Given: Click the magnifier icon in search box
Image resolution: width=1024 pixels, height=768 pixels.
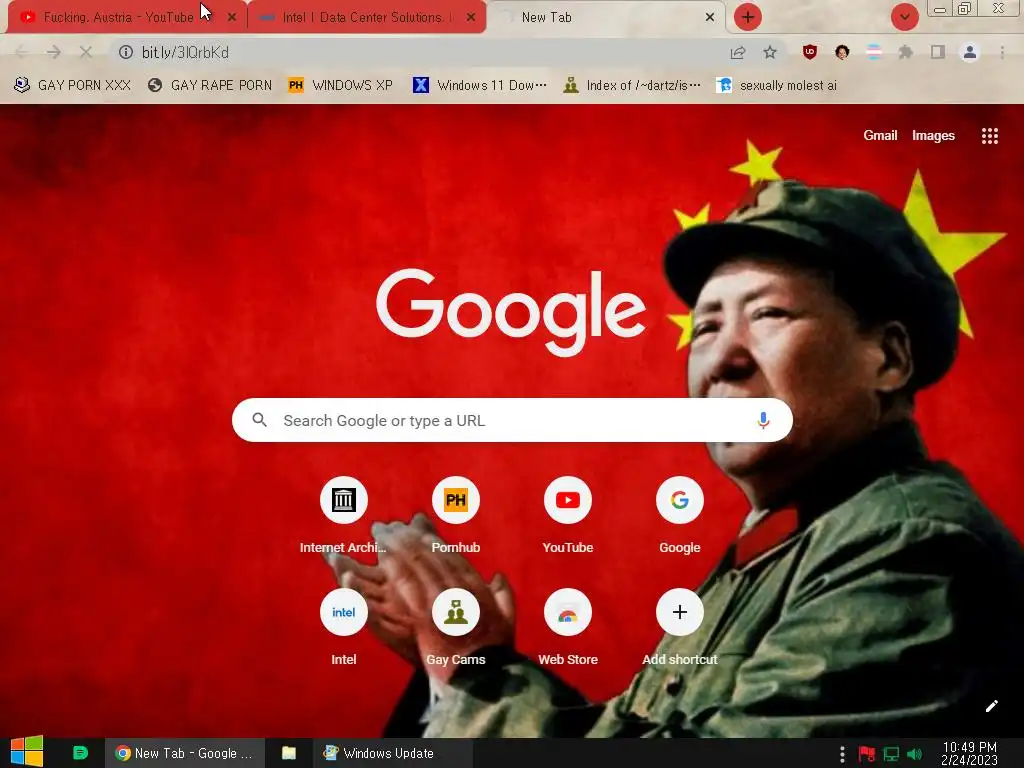Looking at the screenshot, I should tap(259, 420).
